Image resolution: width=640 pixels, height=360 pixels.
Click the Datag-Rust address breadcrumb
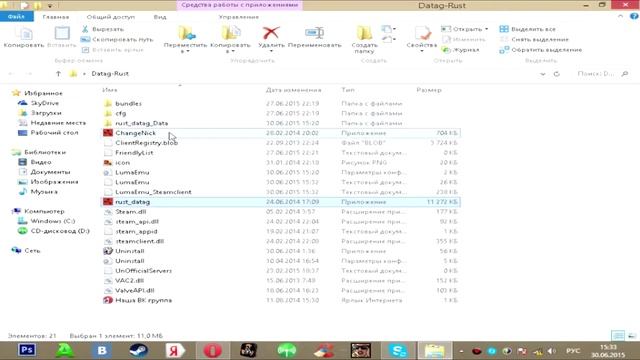pyautogui.click(x=110, y=73)
